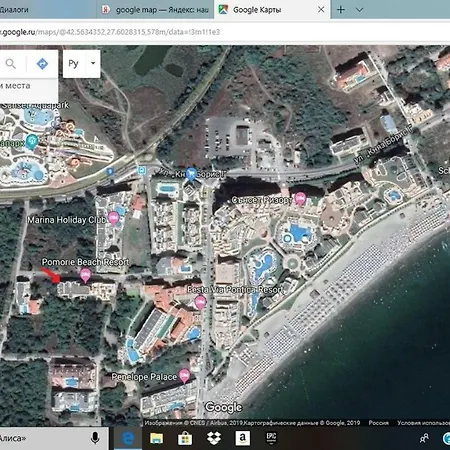Screen dimensions: 450x450
Task: Open Amazon from the taskbar
Action: [x=243, y=438]
